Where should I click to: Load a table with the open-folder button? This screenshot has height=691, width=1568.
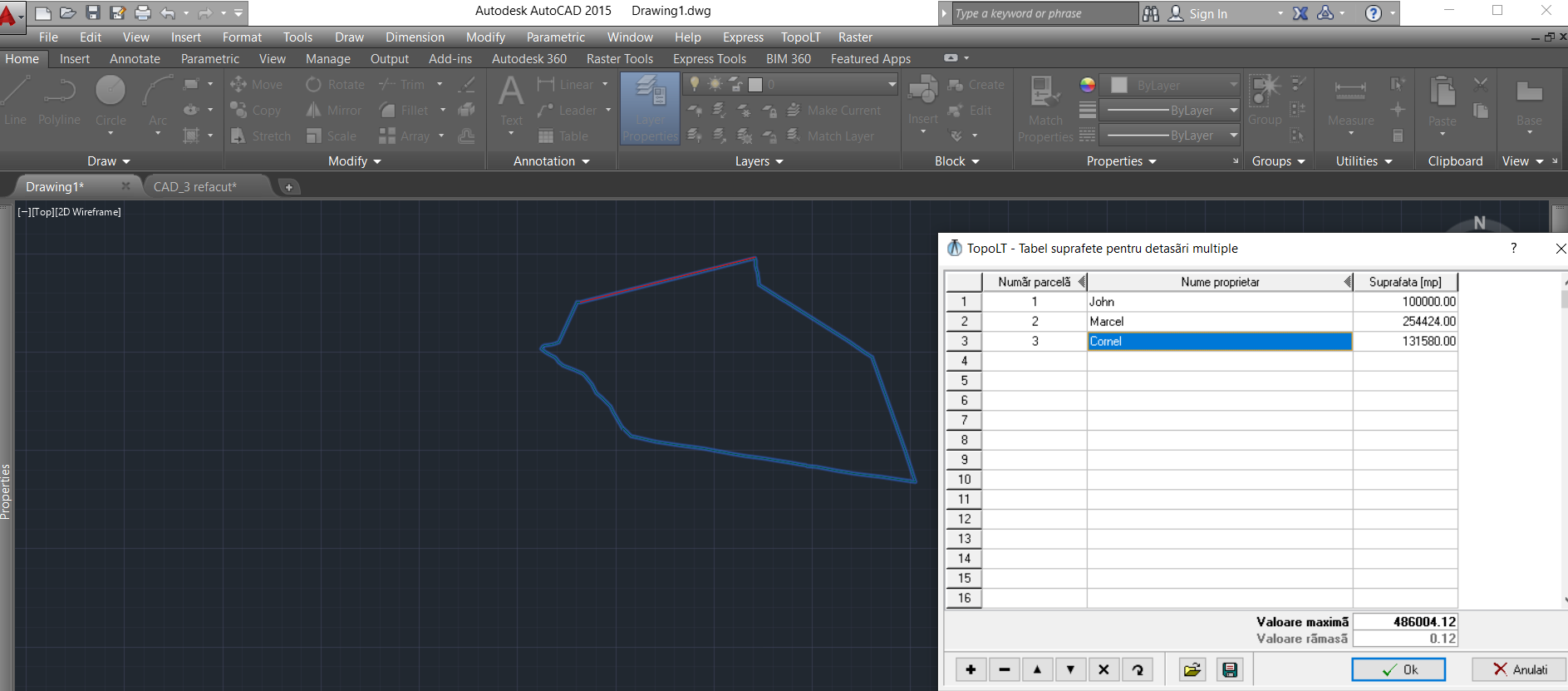1192,669
